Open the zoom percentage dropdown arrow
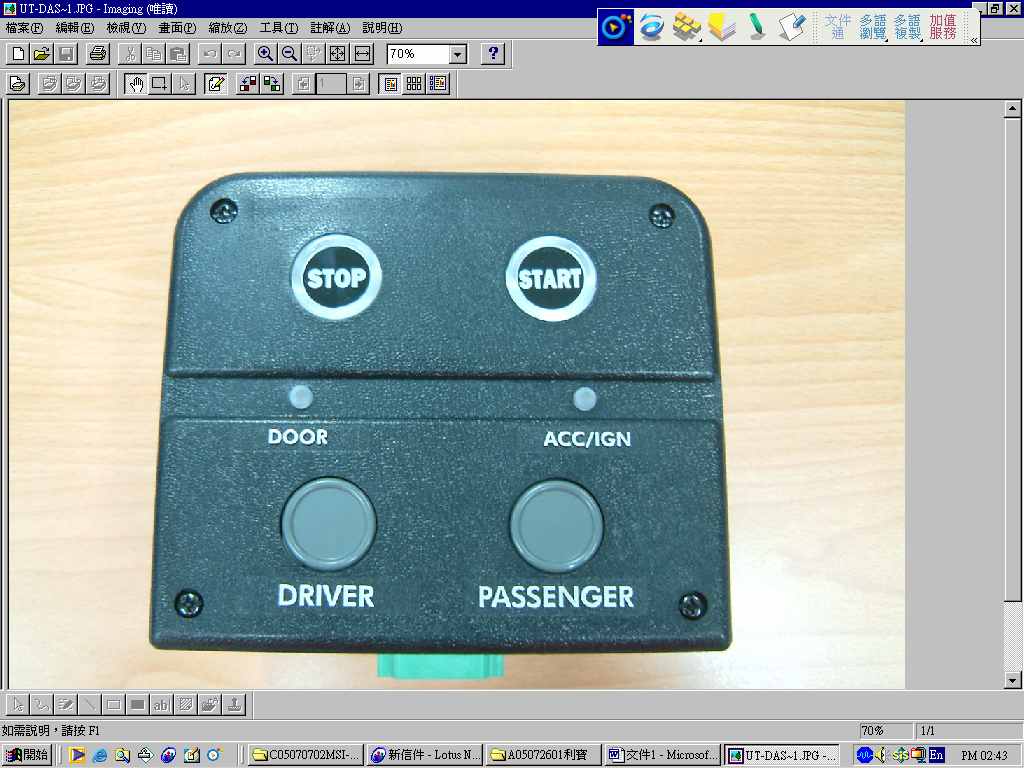Screen dimensions: 1024x768 pyautogui.click(x=458, y=54)
